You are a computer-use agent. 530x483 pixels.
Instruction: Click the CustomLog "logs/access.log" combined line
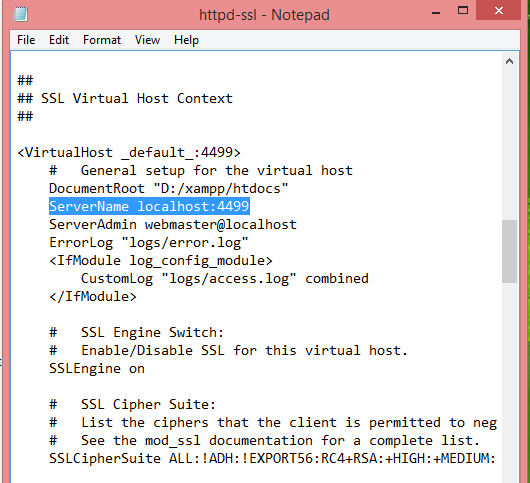tap(225, 279)
